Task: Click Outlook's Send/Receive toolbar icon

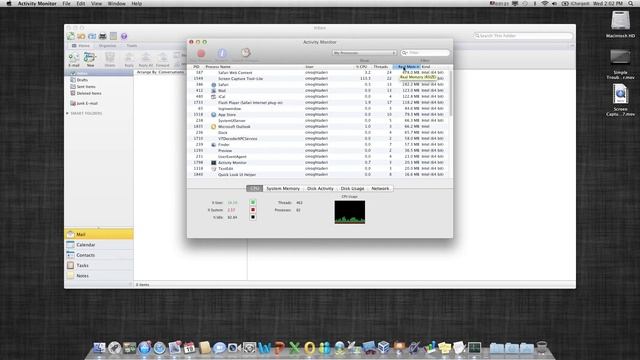Action: pos(71,36)
